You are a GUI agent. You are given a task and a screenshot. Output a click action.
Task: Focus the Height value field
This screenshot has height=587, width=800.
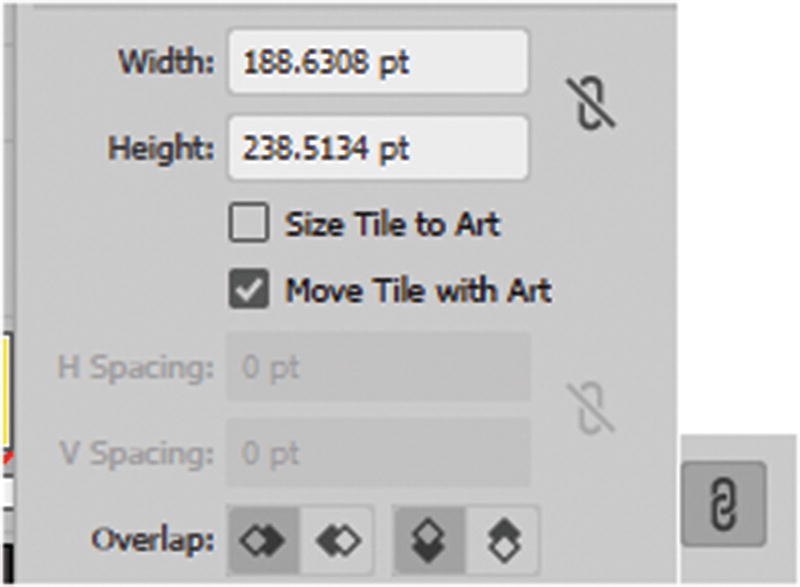(378, 148)
